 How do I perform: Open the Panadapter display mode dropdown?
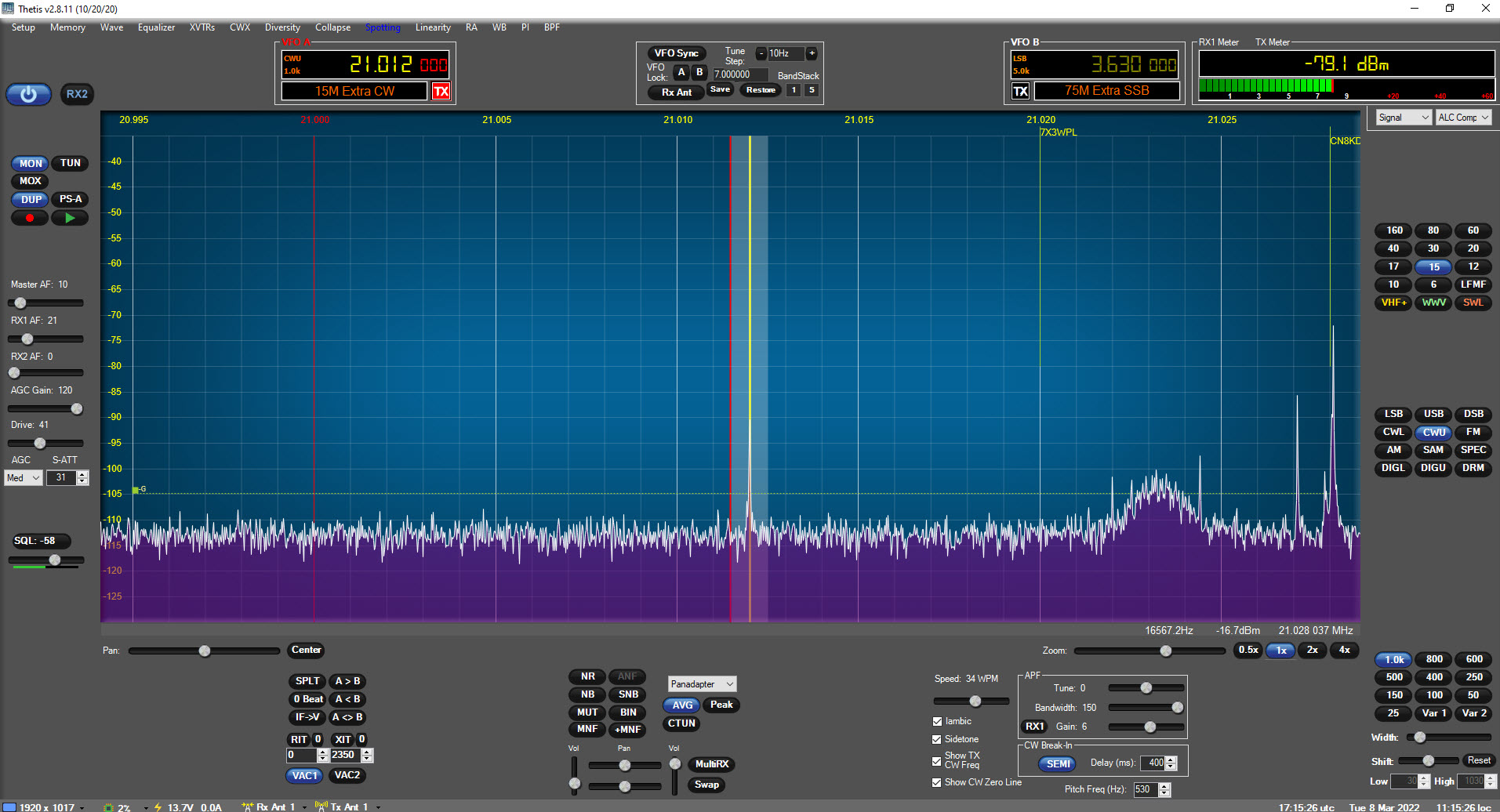coord(702,684)
